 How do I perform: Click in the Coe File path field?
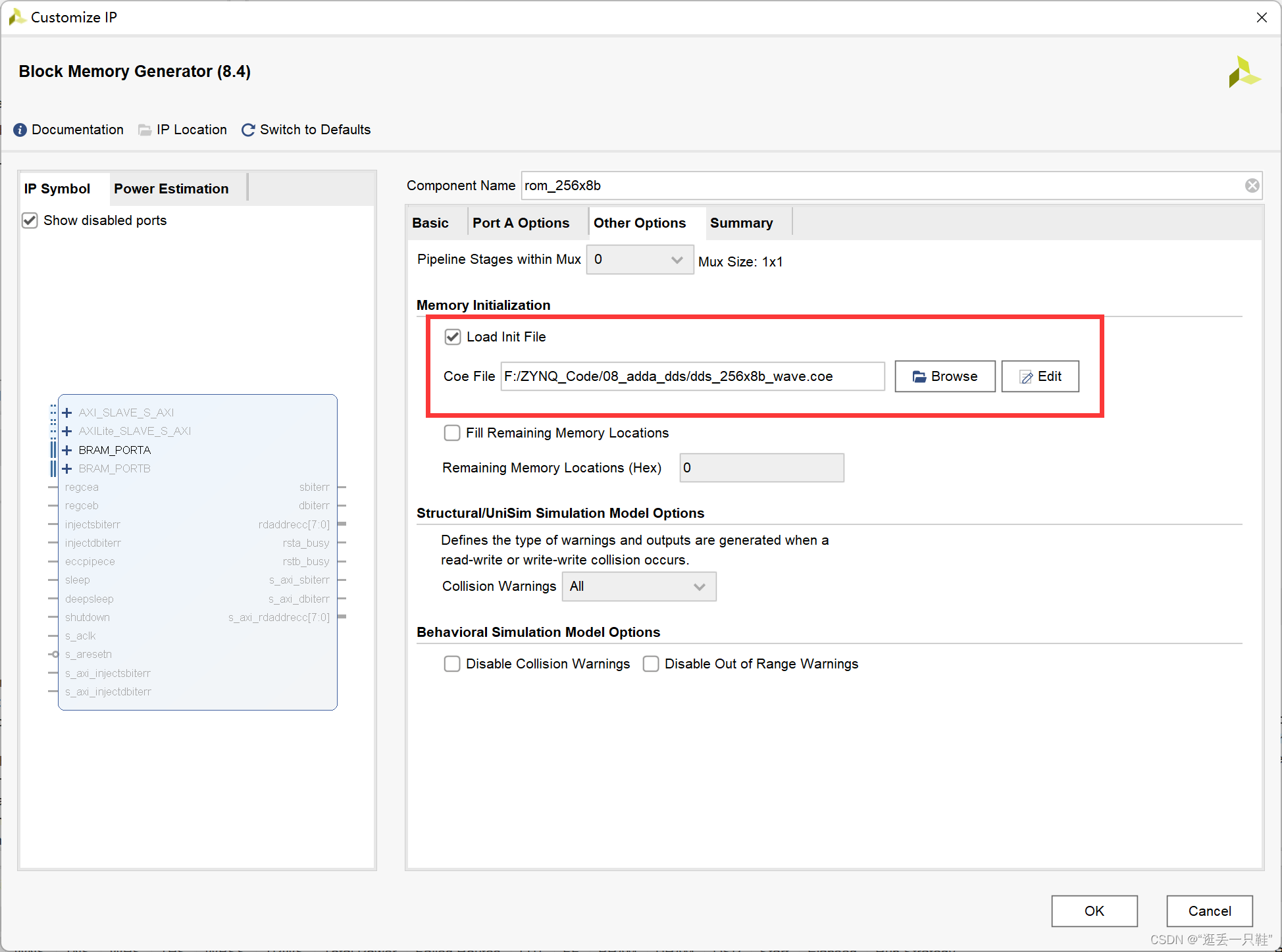pos(692,376)
